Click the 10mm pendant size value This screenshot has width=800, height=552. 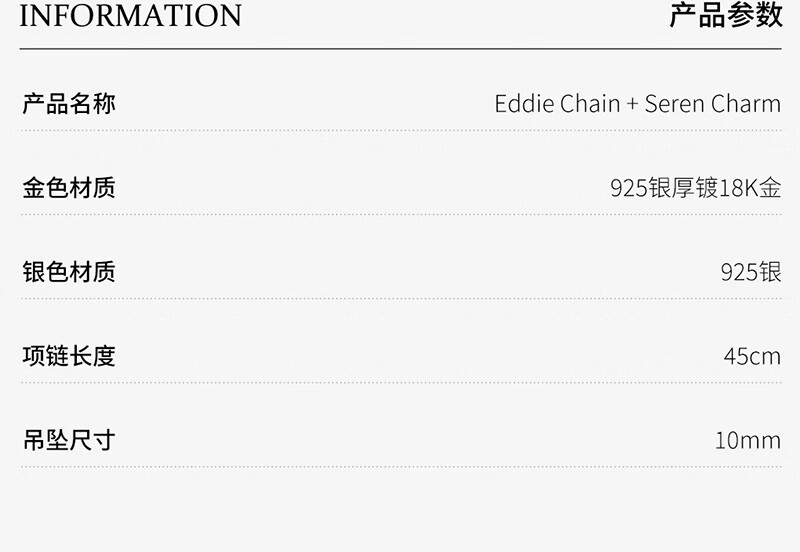[747, 440]
